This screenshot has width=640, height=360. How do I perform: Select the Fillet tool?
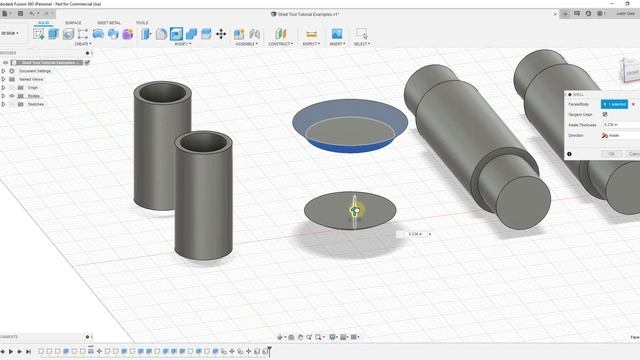pos(161,34)
